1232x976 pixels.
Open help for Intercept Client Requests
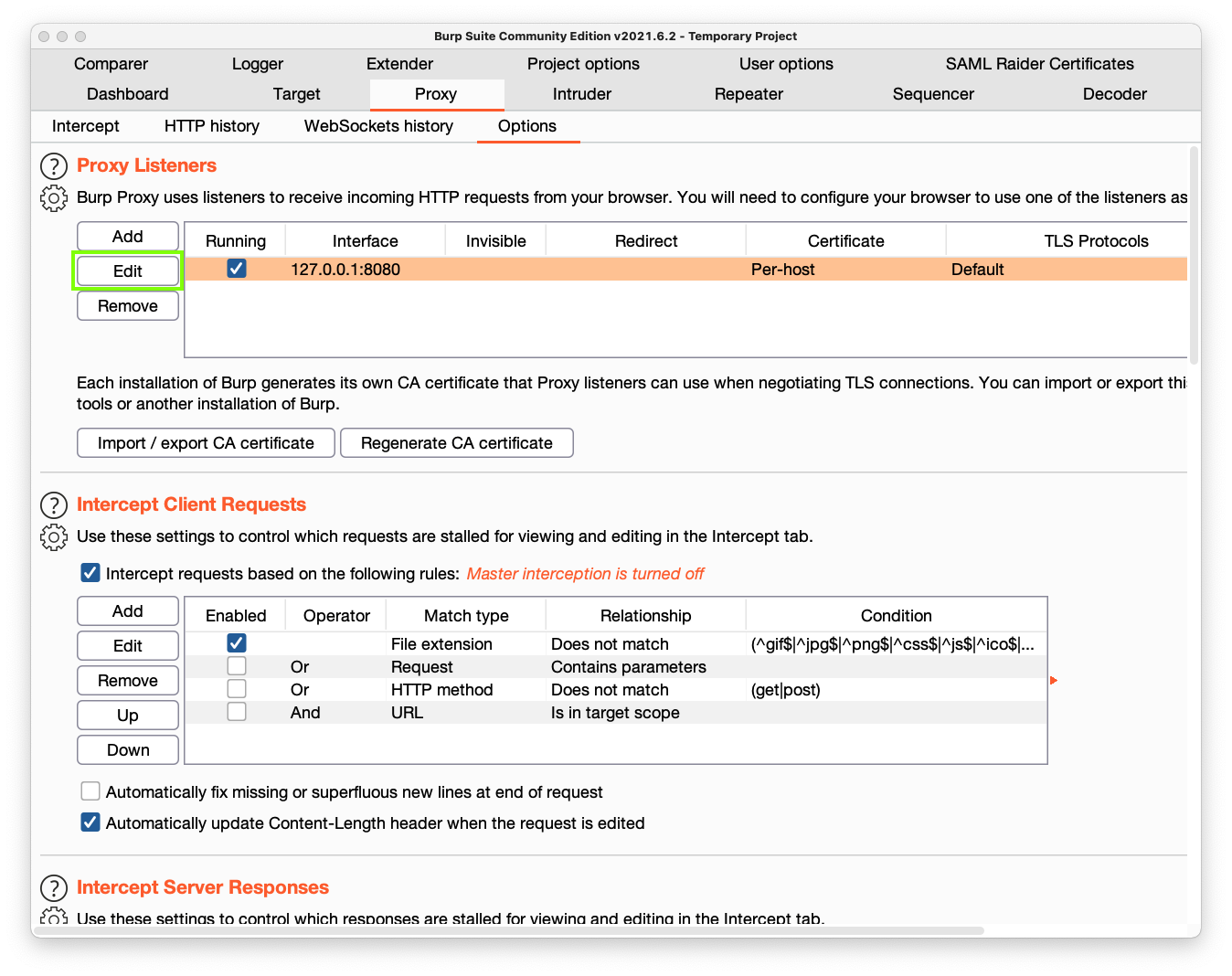point(54,505)
